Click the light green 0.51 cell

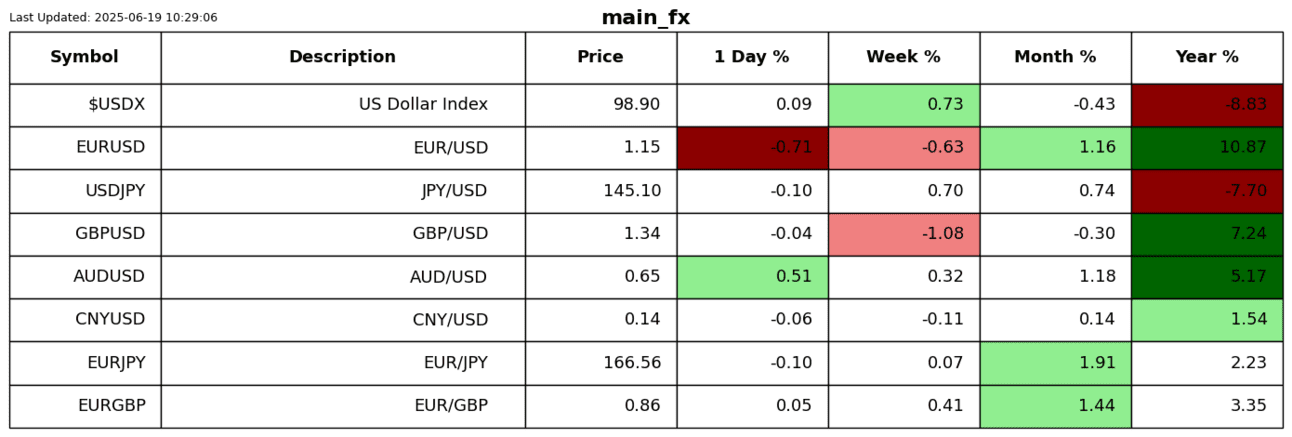[752, 277]
